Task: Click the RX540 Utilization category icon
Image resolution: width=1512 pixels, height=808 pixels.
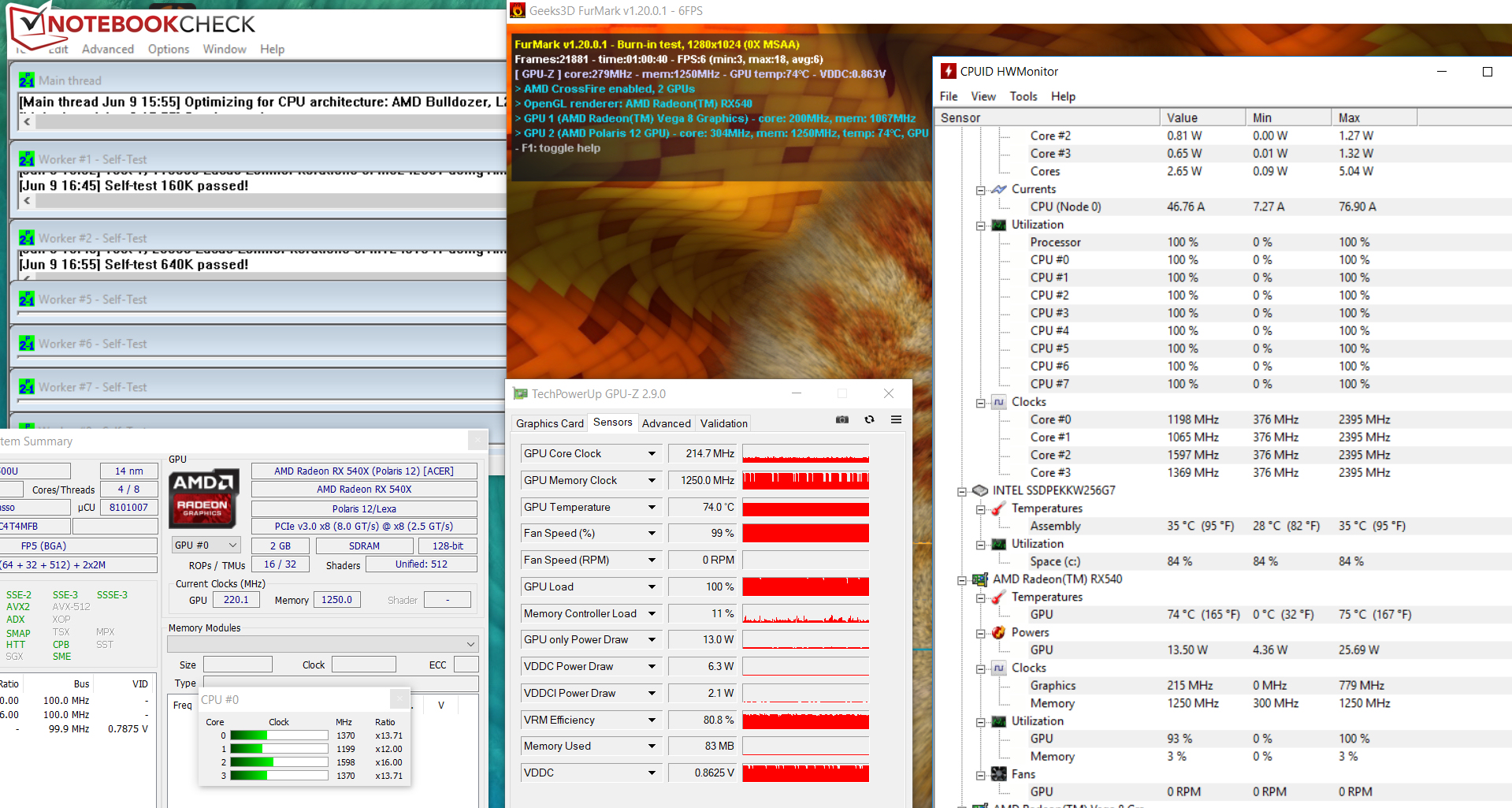Action: coord(999,721)
